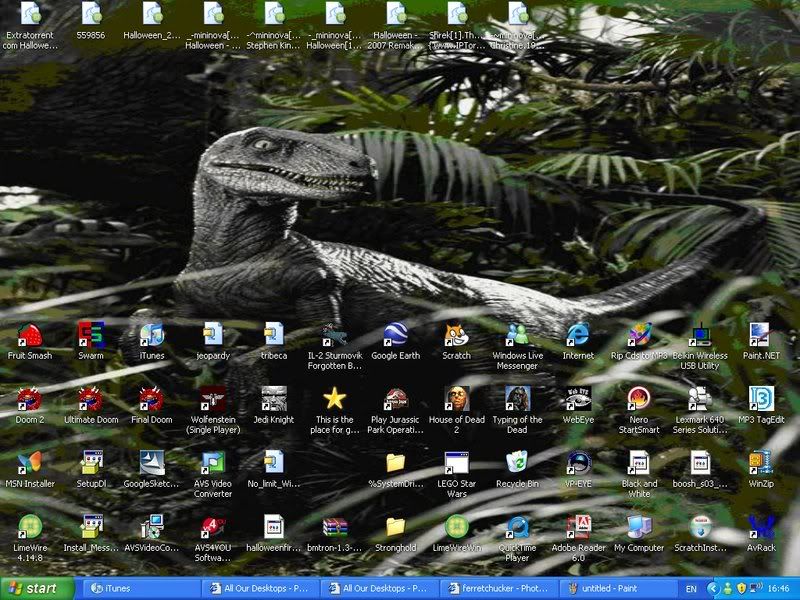Launch the AvRack shortcut
800x600 pixels.
(761, 527)
